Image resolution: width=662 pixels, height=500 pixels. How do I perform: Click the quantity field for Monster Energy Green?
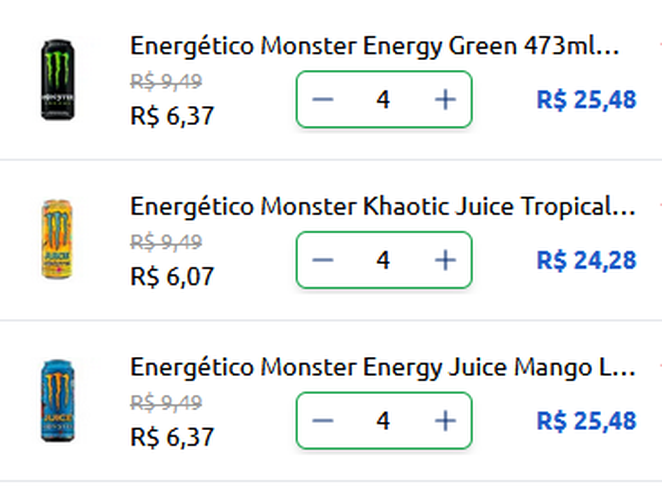pos(383,99)
